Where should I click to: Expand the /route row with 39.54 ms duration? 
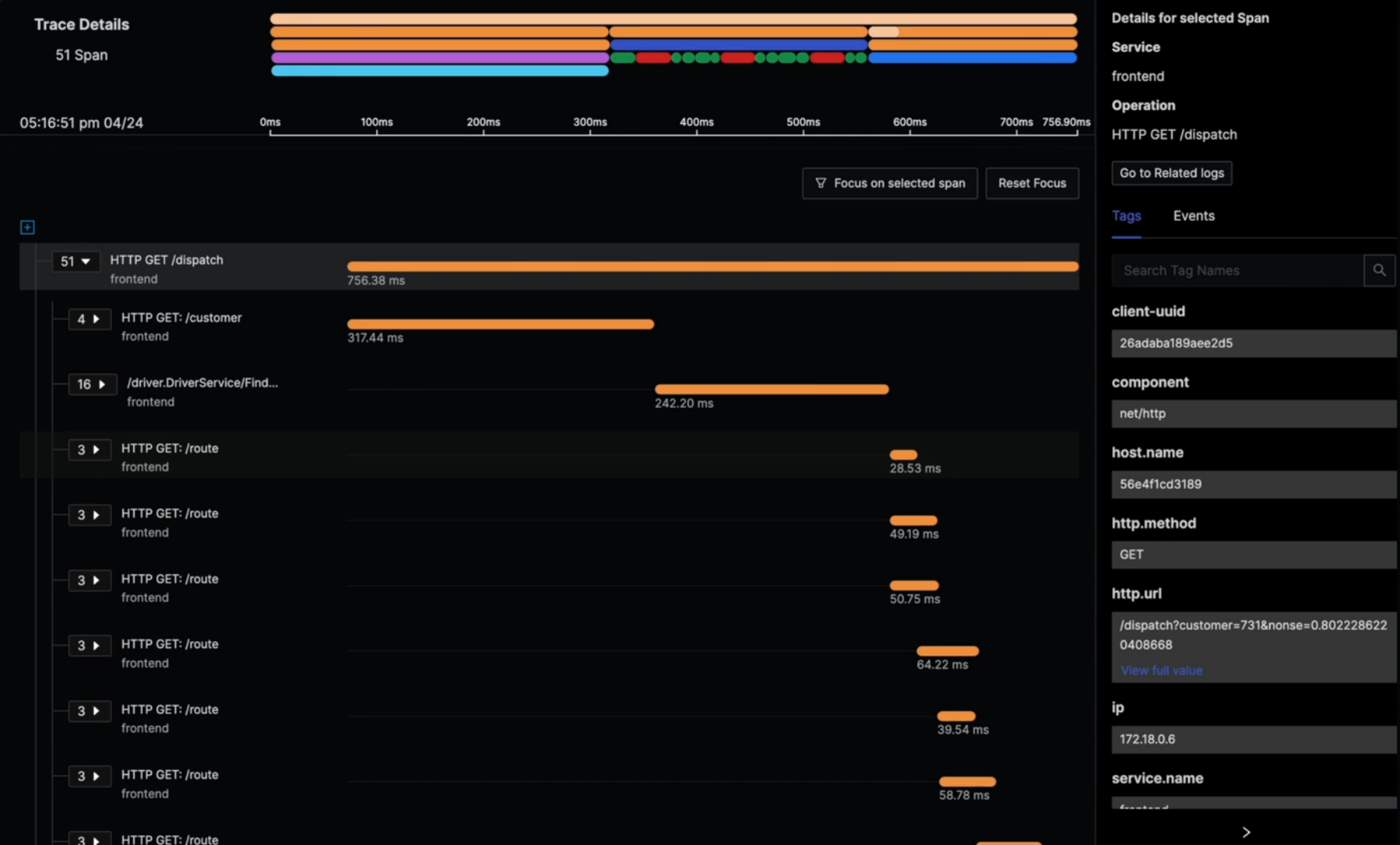click(x=89, y=711)
